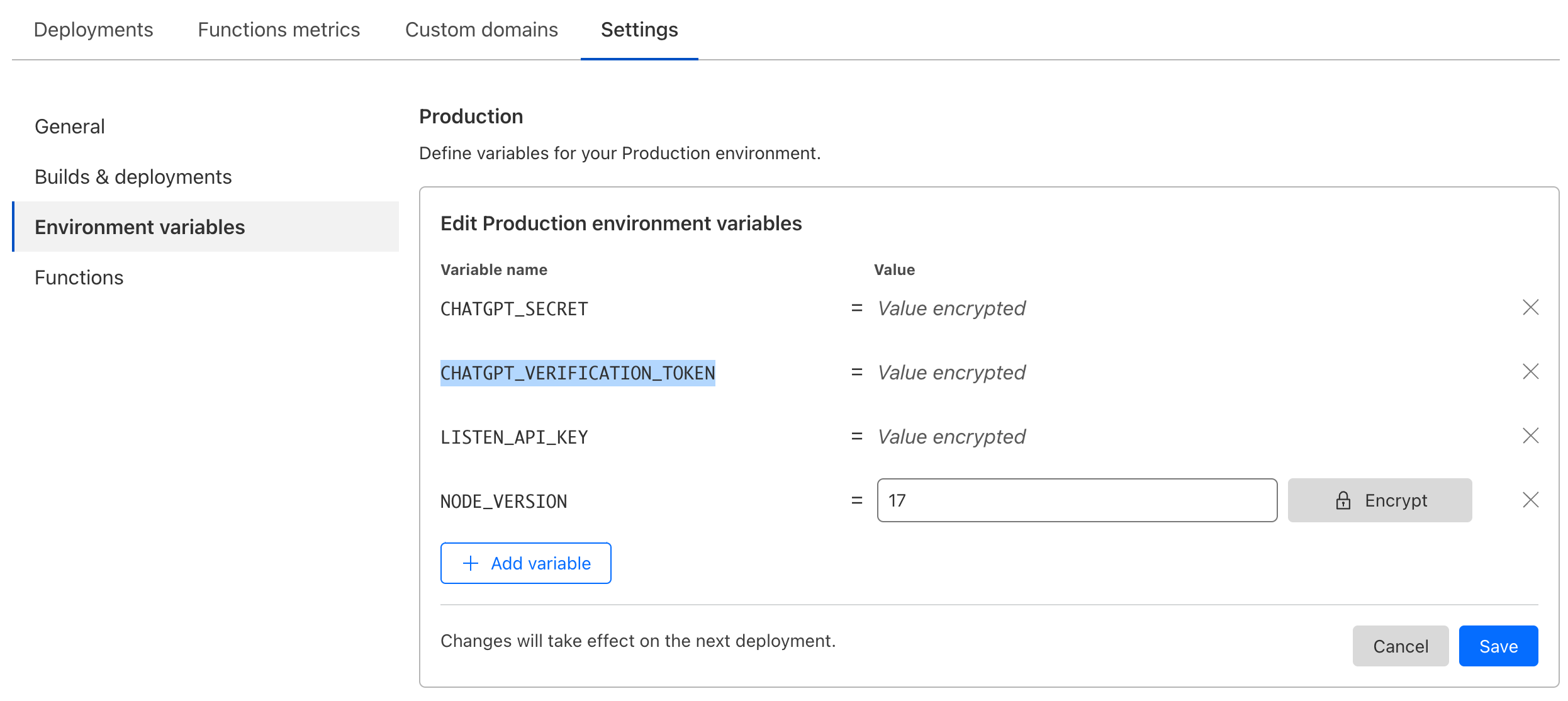Select Environment variables in the sidebar
The width and height of the screenshot is (1568, 701).
click(x=139, y=227)
